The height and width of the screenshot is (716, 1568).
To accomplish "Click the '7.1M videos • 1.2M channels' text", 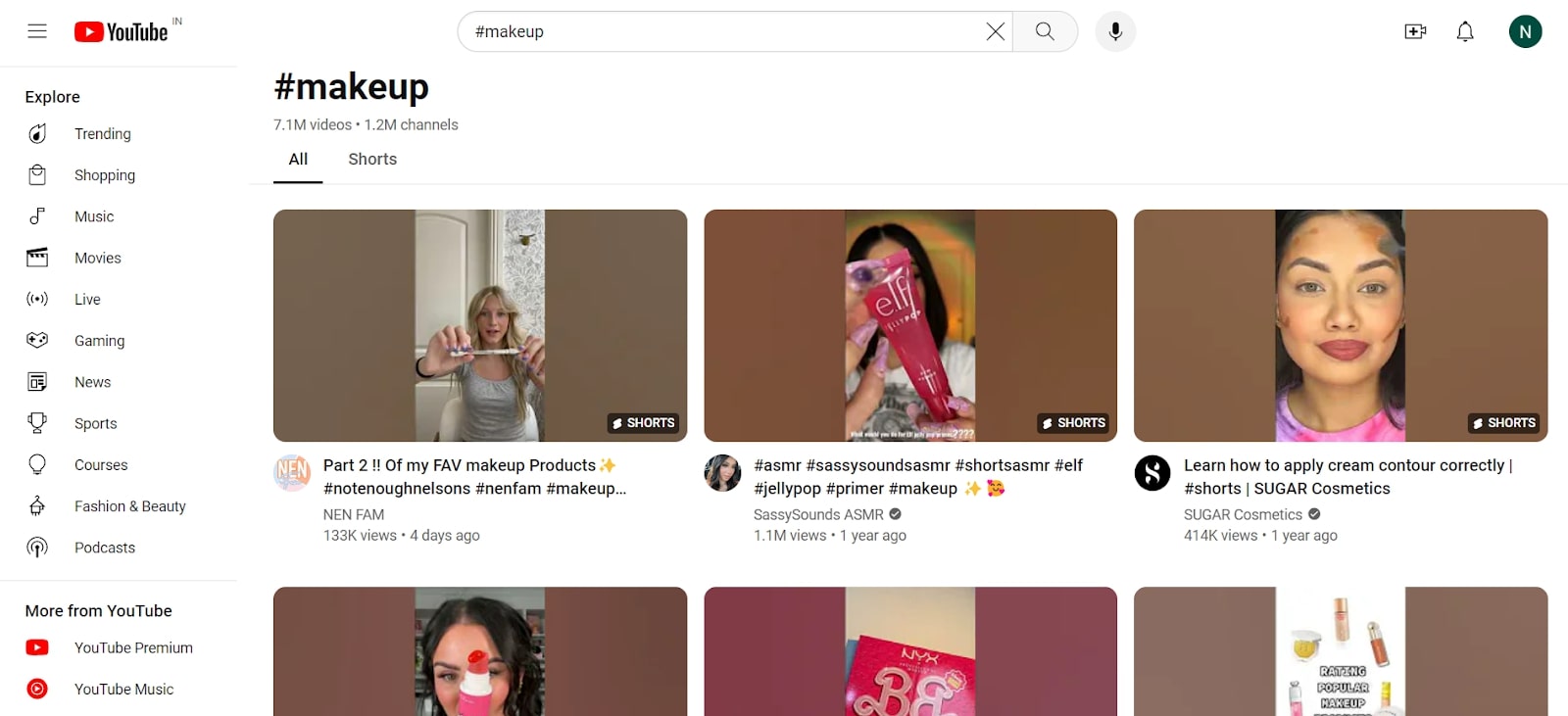I will pos(366,124).
